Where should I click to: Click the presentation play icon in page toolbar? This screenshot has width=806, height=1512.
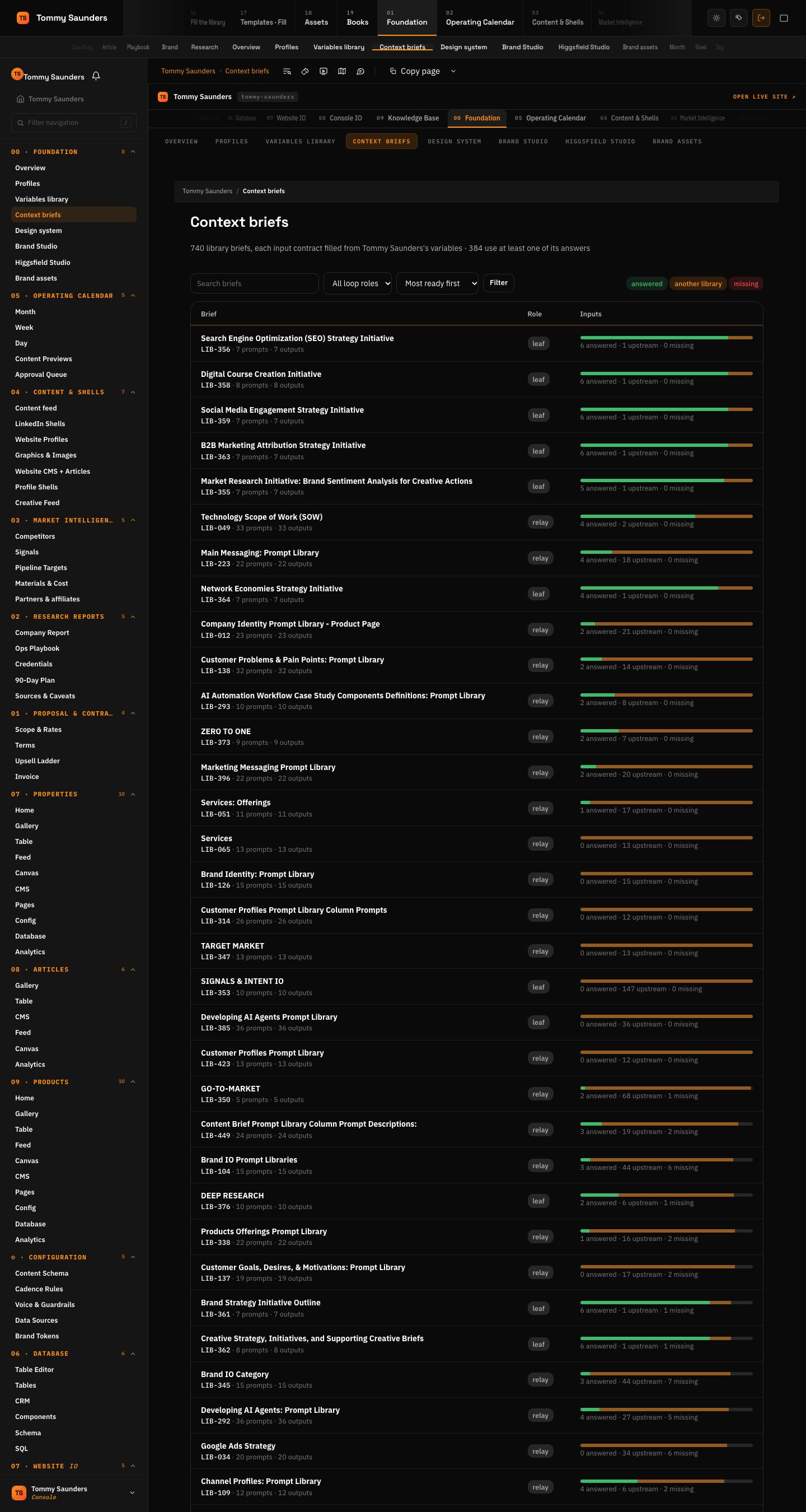coord(323,71)
